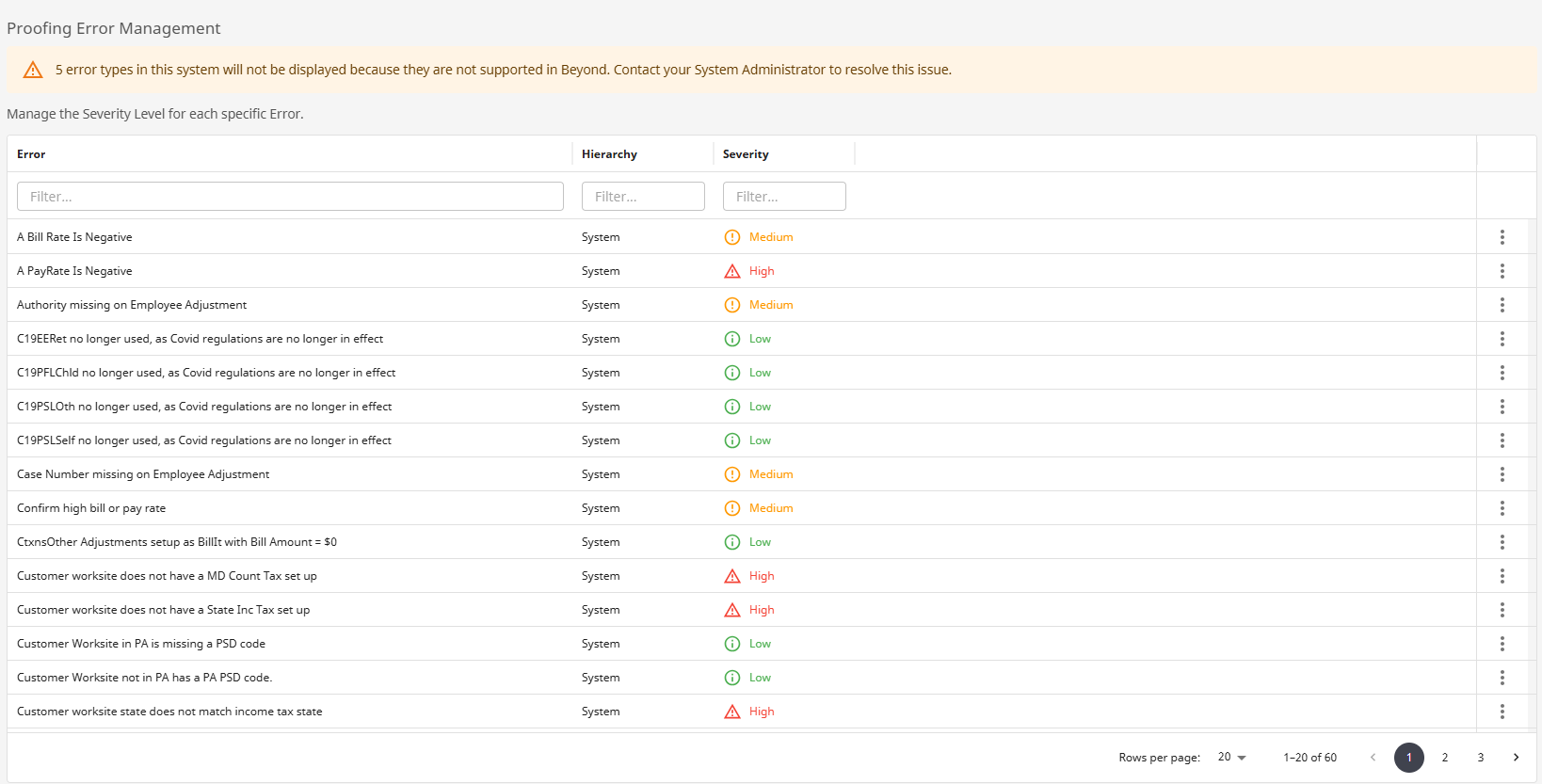Screen dimensions: 1542x784
Task: Click the warning triangle icon in the orange banner
Action: pos(33,70)
